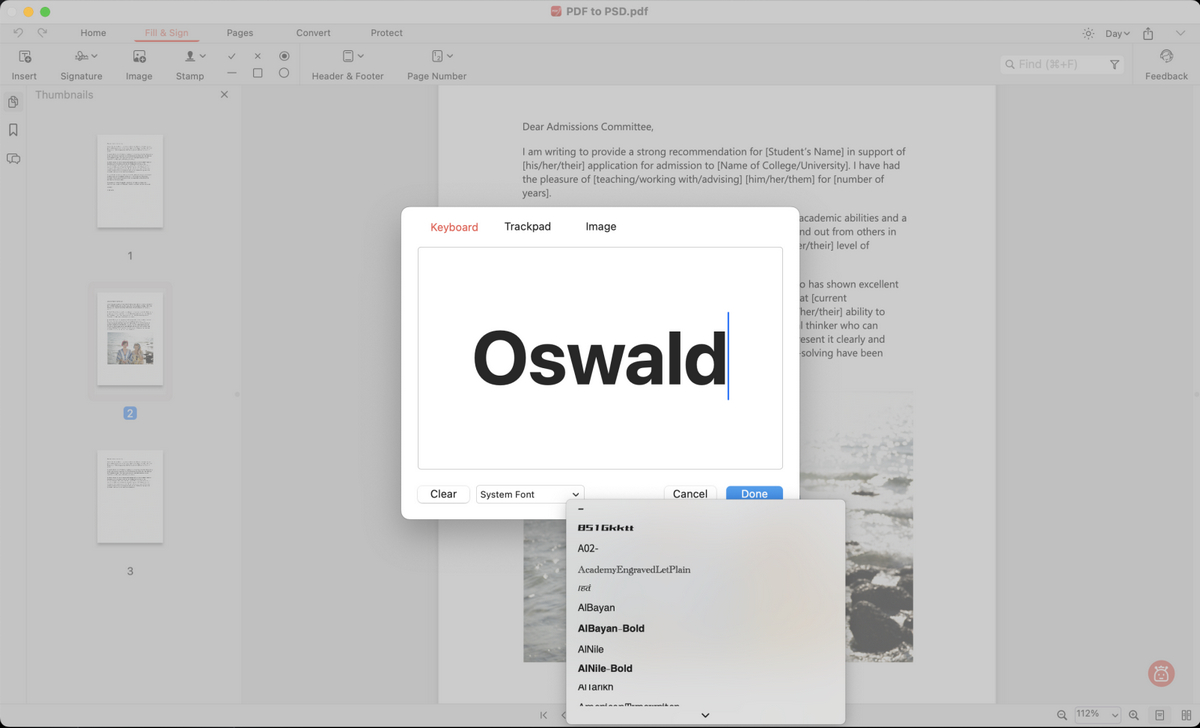The height and width of the screenshot is (728, 1200).
Task: Select the Stamp tool
Action: [x=190, y=63]
